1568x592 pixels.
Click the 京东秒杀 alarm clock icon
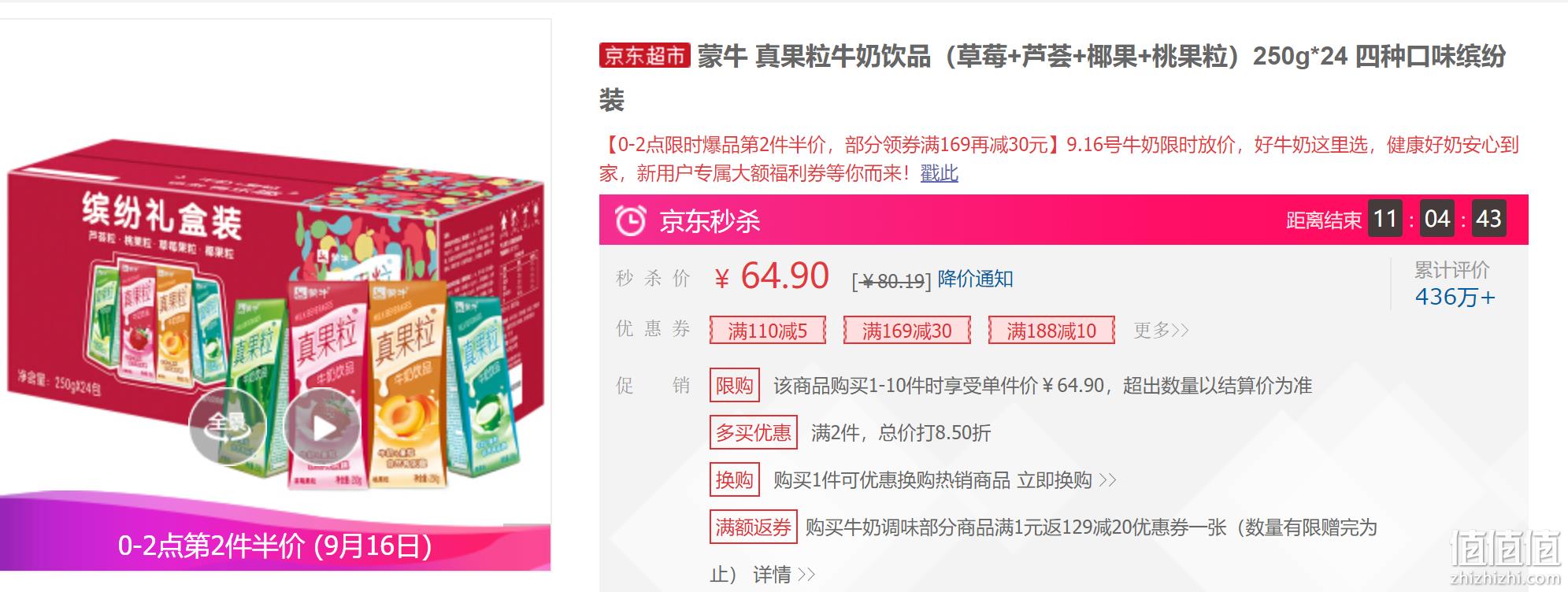tap(630, 220)
